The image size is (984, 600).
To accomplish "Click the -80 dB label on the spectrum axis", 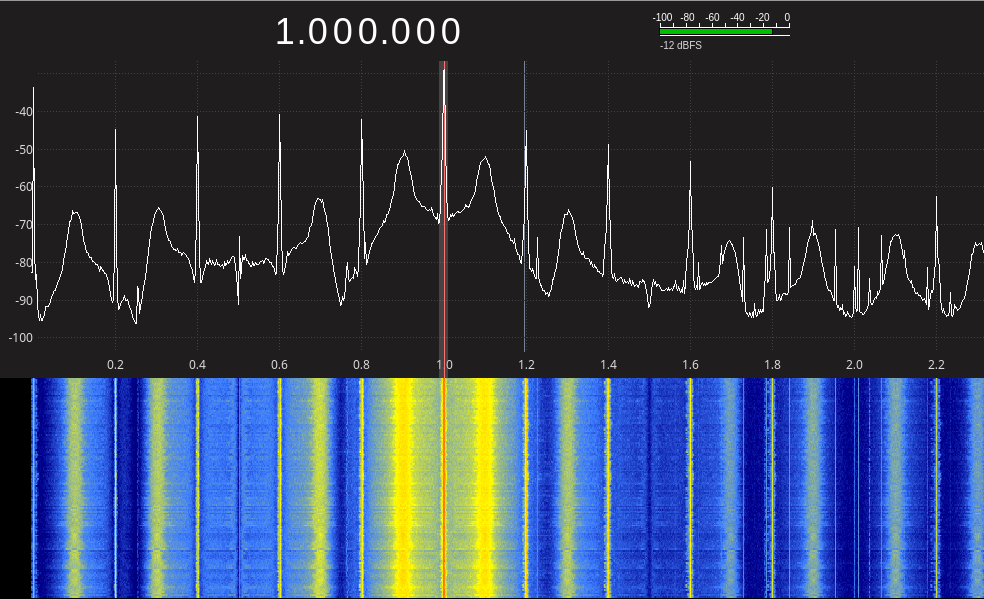I will [x=24, y=262].
